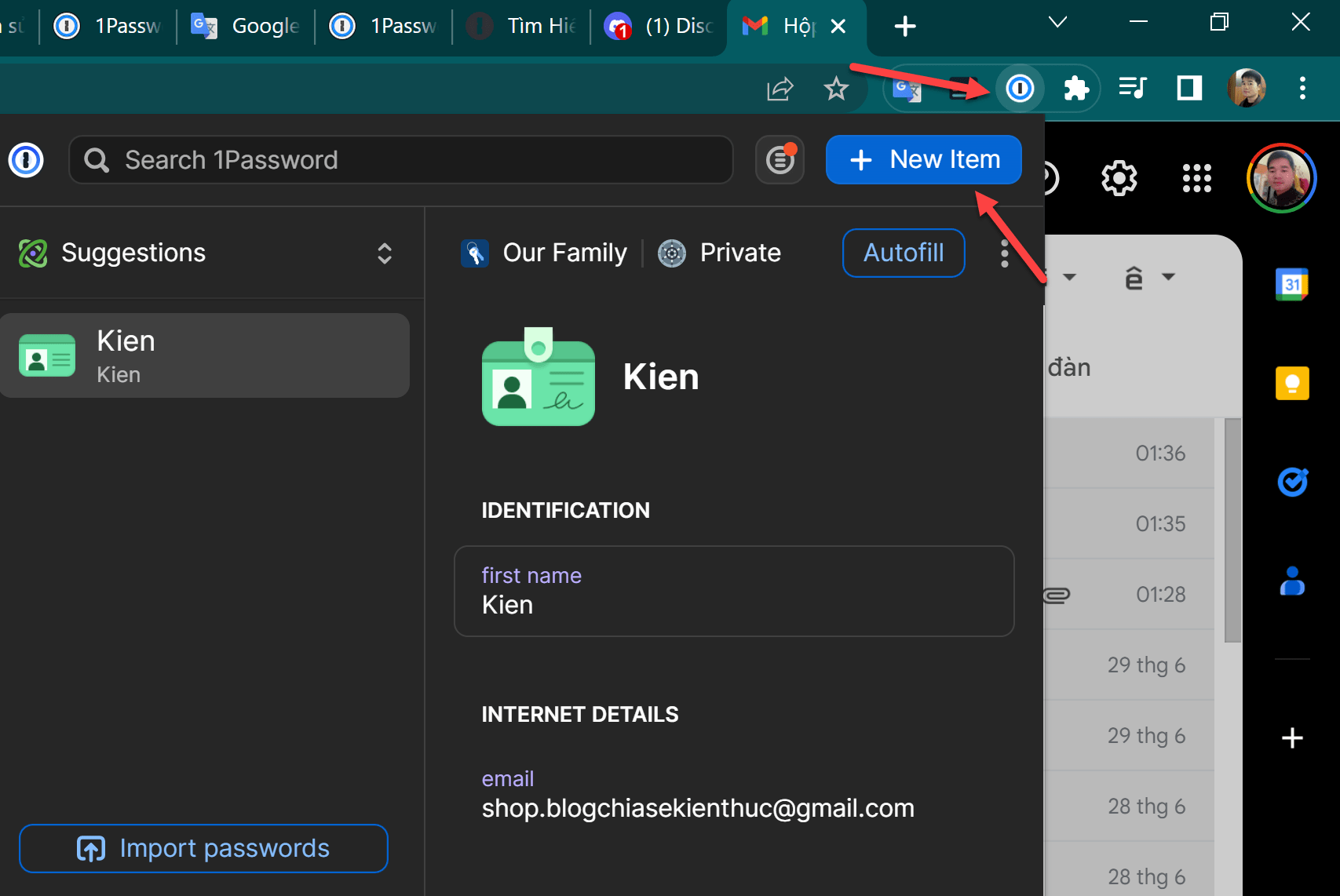Viewport: 1340px width, 896px height.
Task: Open the email received at 01:36
Action: click(x=1130, y=453)
